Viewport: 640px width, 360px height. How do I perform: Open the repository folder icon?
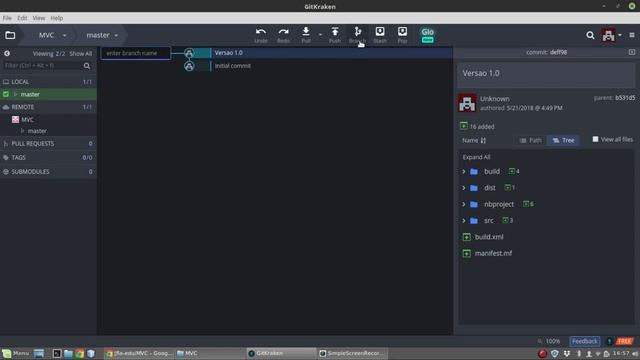coord(10,36)
